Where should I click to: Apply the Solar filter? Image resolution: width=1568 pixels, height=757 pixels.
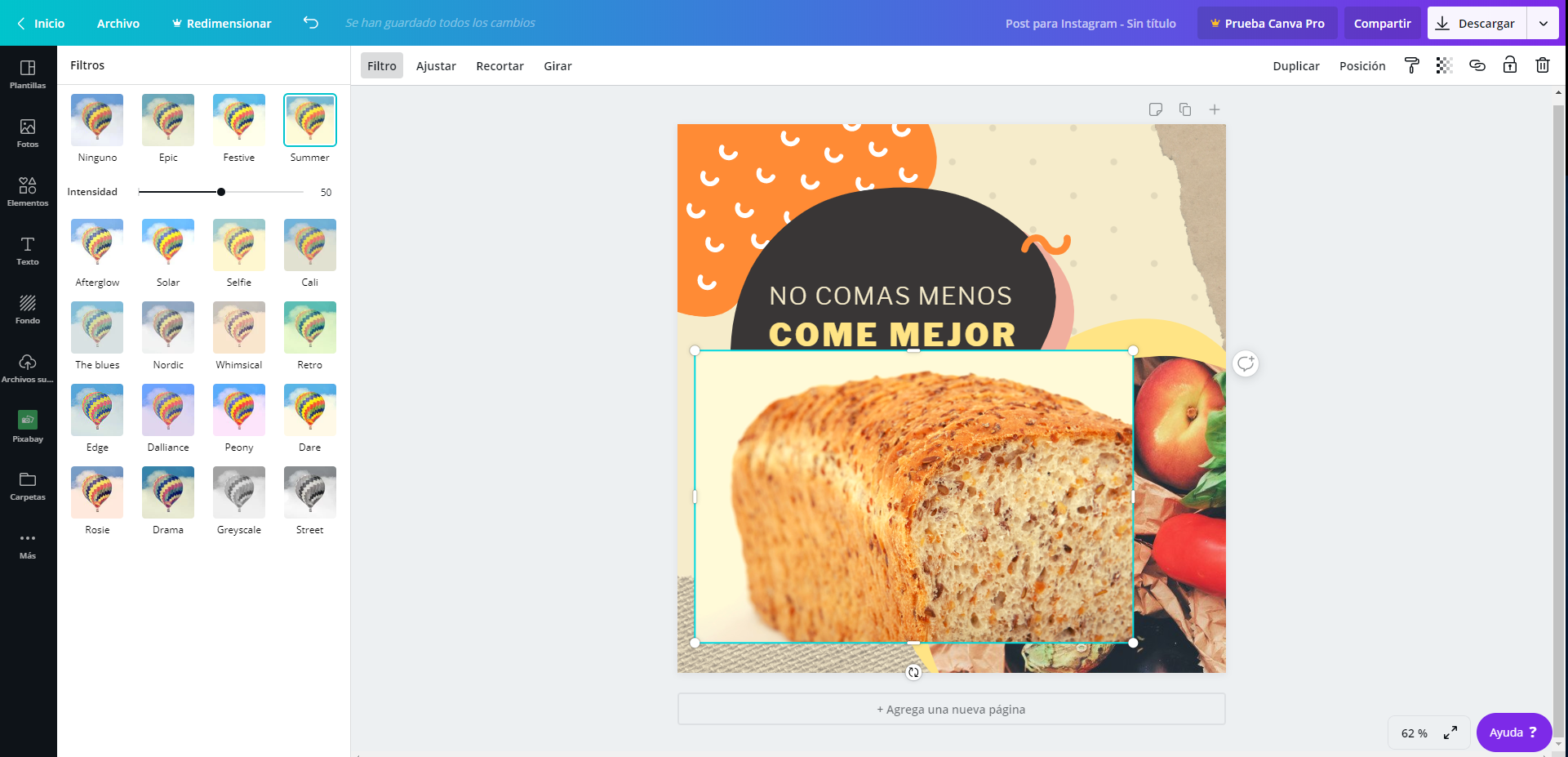pos(168,245)
